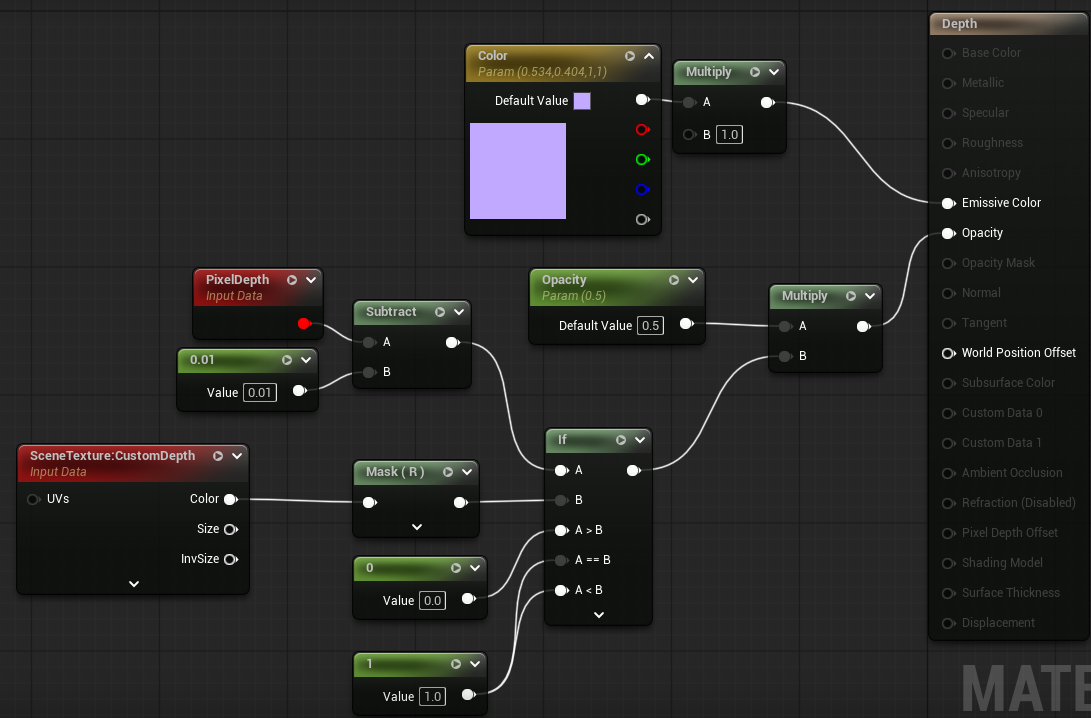Toggle preview icon on the PixelDepth node
This screenshot has height=718, width=1091.
292,280
